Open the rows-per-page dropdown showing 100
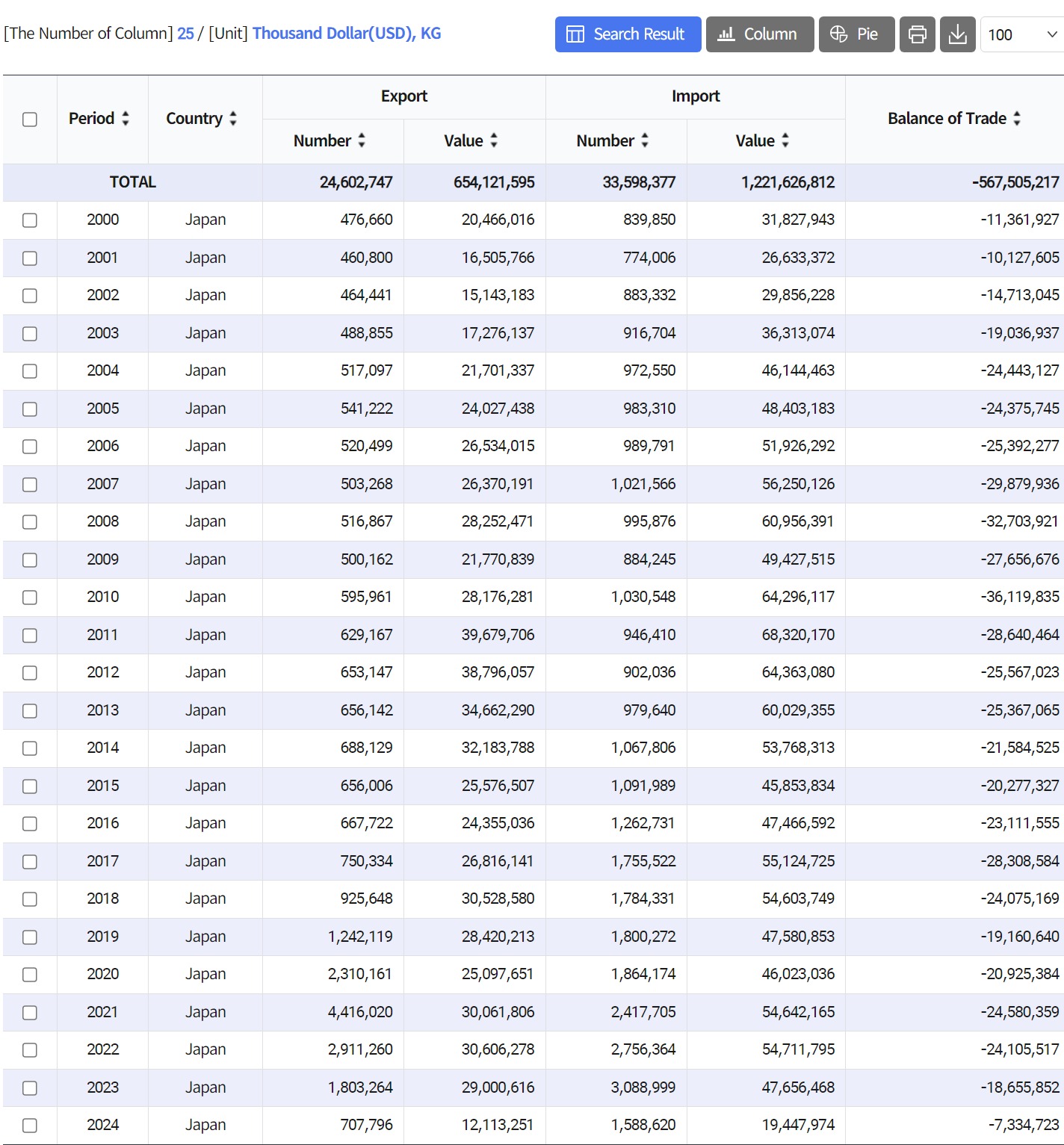The height and width of the screenshot is (1145, 1064). (1022, 34)
